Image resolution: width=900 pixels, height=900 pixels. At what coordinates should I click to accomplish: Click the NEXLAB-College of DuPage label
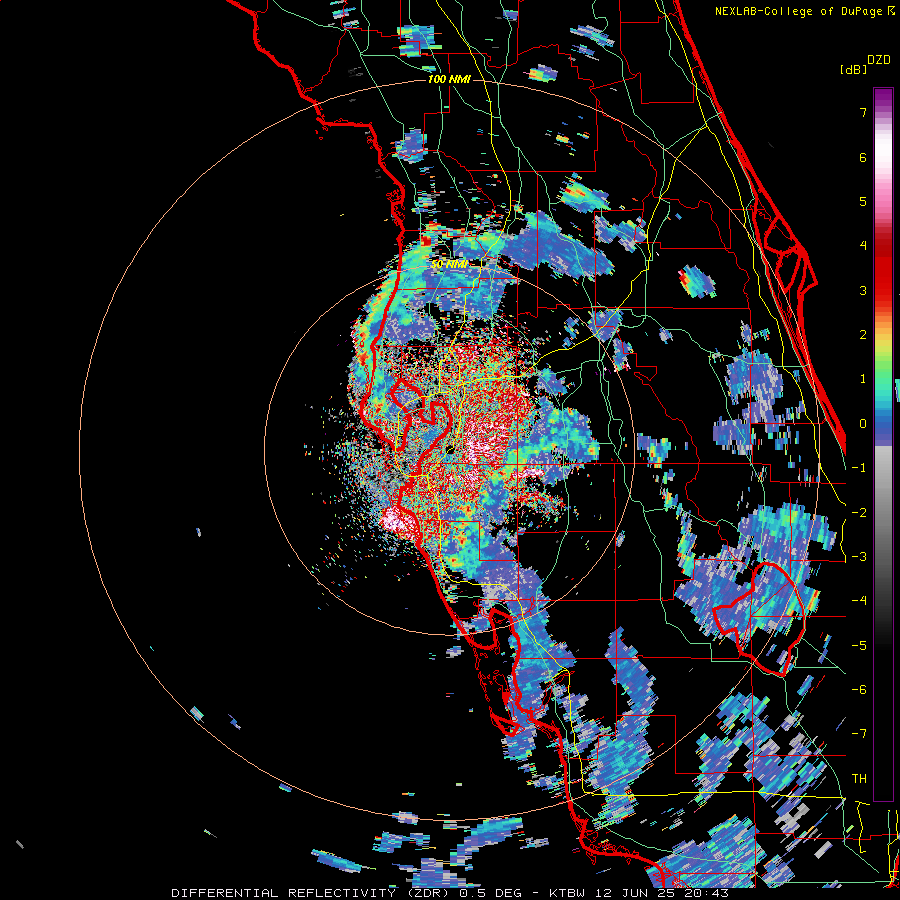tap(804, 11)
